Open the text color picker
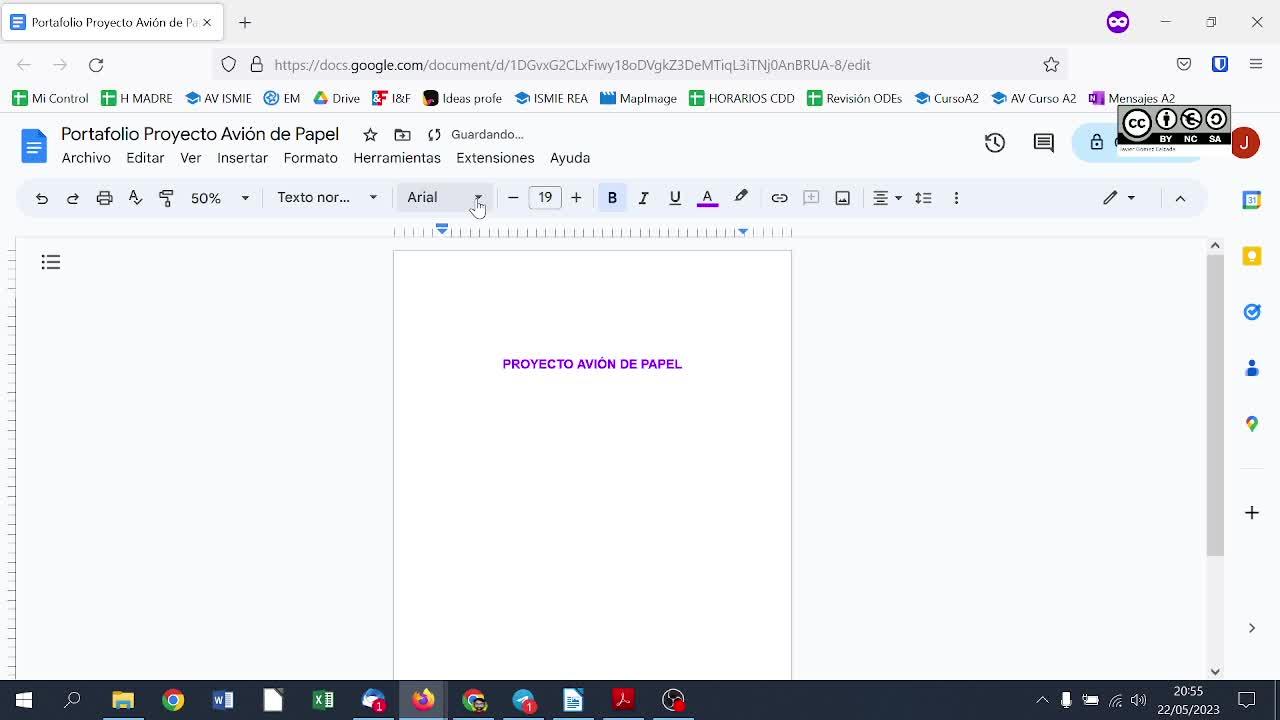Viewport: 1280px width, 720px height. pos(707,198)
